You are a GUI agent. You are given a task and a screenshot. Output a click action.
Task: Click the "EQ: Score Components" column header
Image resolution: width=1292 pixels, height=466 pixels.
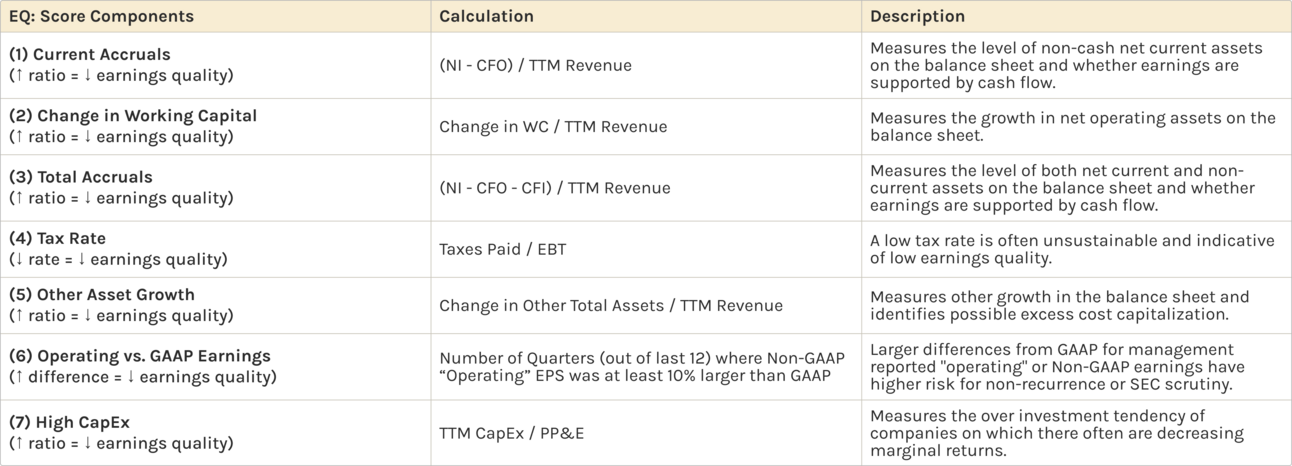pyautogui.click(x=101, y=17)
